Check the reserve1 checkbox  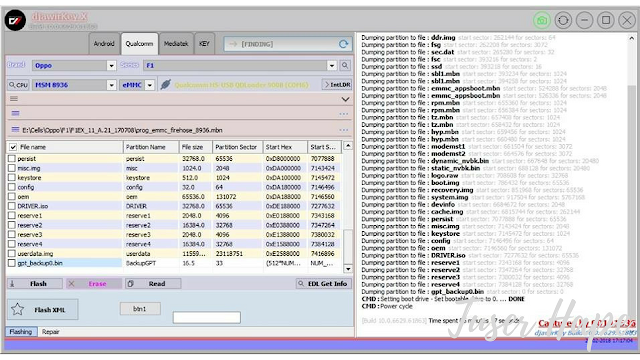click(x=12, y=216)
